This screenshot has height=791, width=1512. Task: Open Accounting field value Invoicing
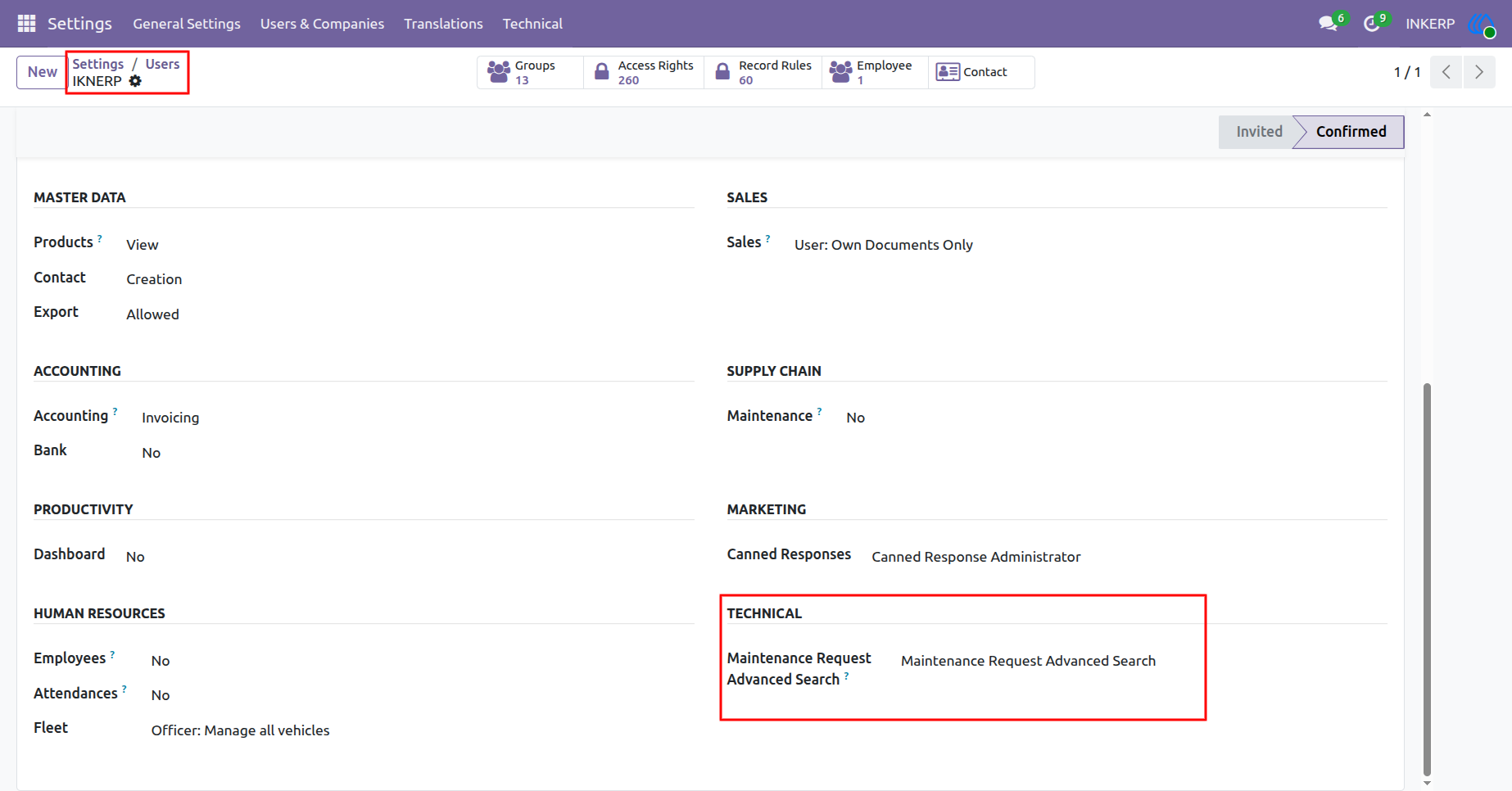coord(170,418)
